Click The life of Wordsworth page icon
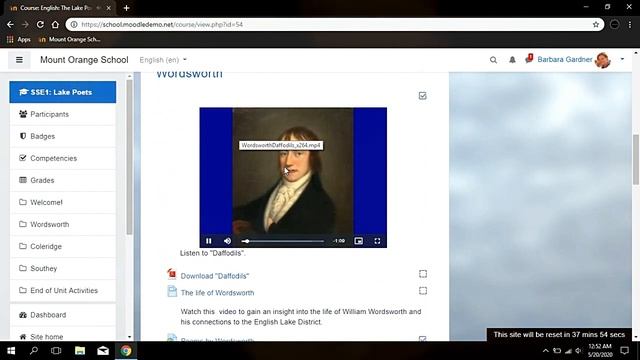Viewport: 640px width, 360px height. point(172,291)
